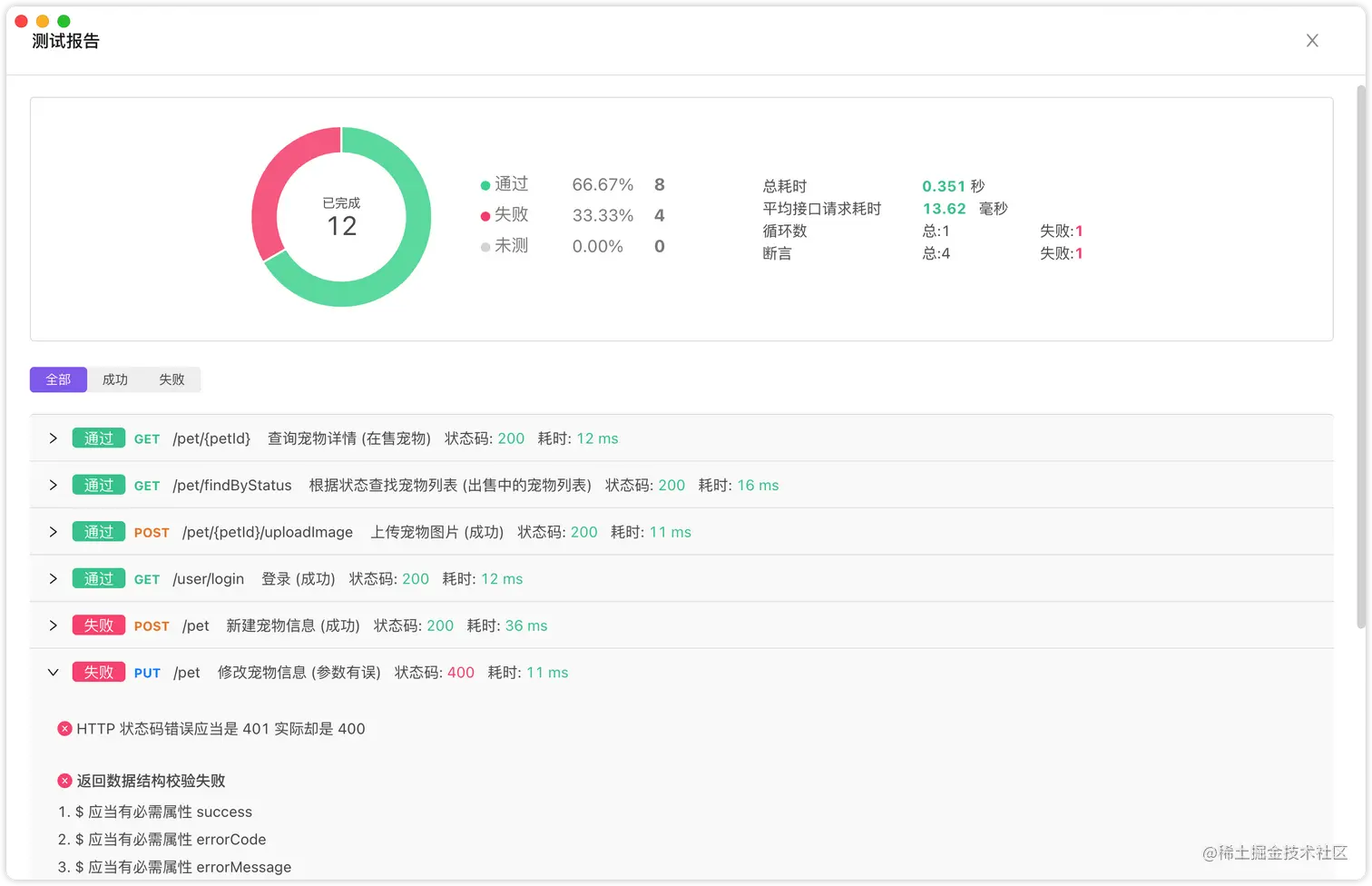Expand the GET /pet/findByStatus test row
Image resolution: width=1372 pixels, height=886 pixels.
tap(53, 484)
